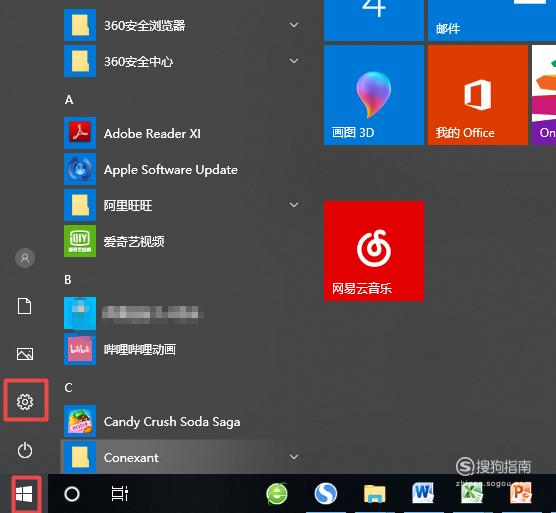This screenshot has width=556, height=513.
Task: Open the 网易云音乐 tile
Action: click(x=374, y=251)
